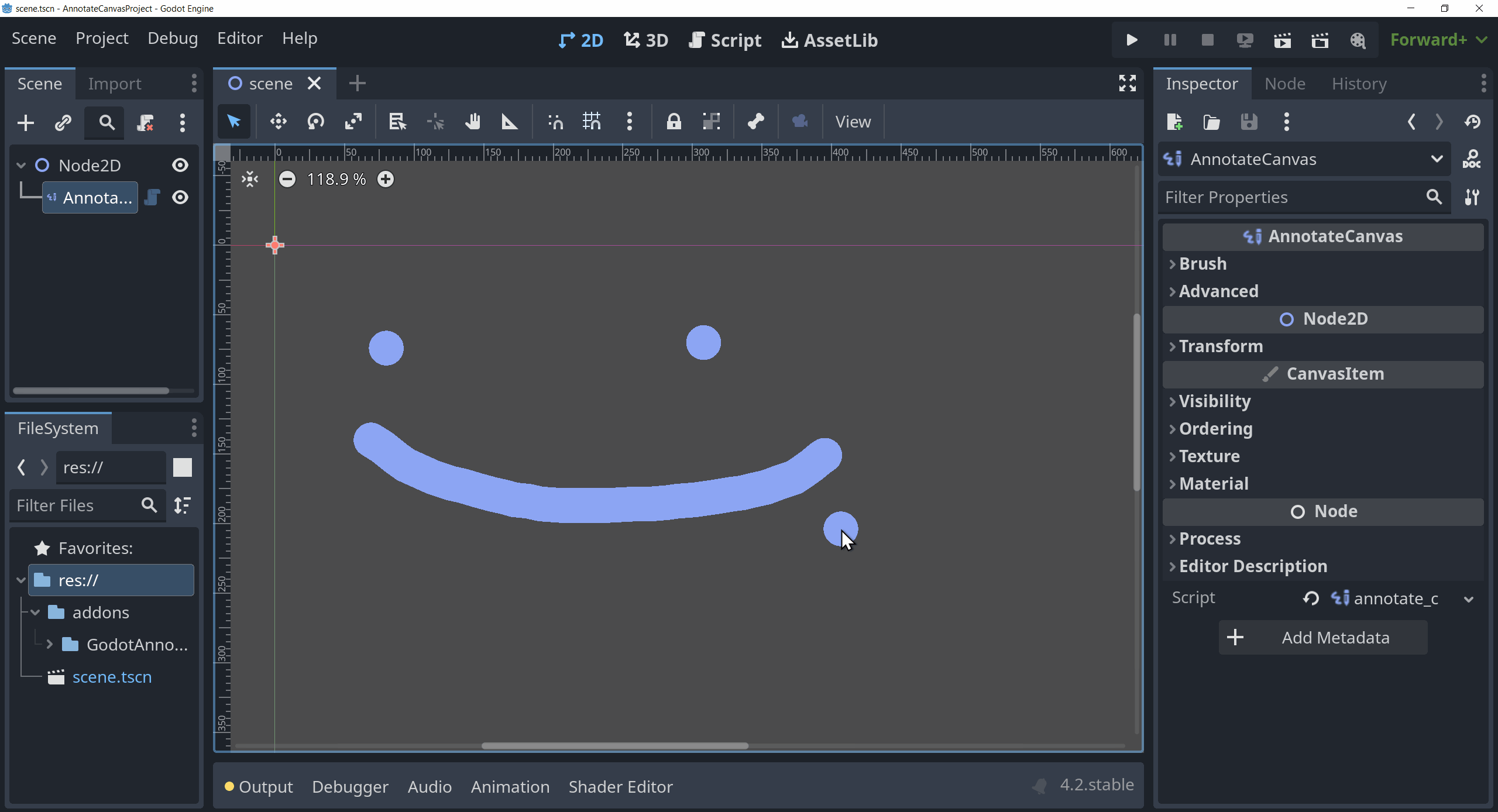Toggle visibility of AnnotateCanvas node

180,198
